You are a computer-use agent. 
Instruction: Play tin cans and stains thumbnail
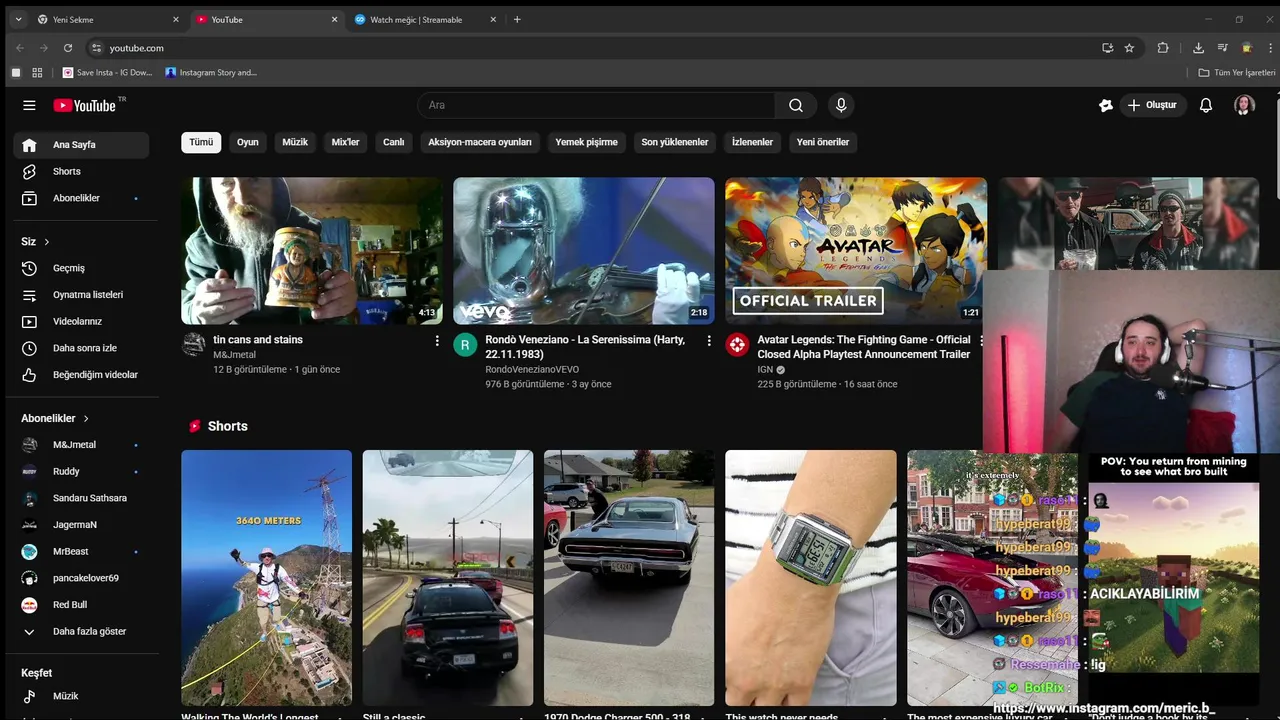click(312, 251)
